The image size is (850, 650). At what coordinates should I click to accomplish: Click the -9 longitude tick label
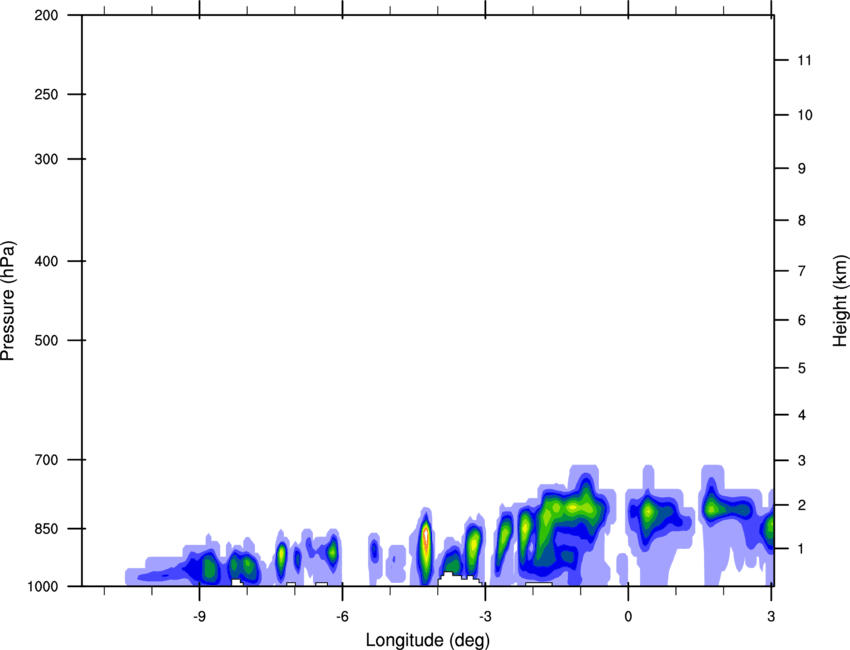pos(199,616)
